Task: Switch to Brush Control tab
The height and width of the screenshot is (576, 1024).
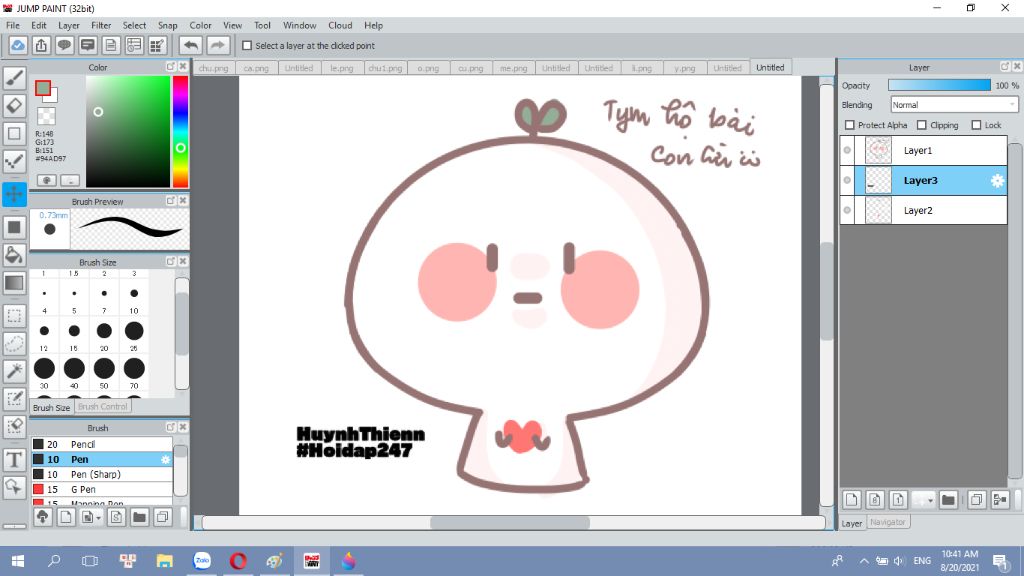Action: coord(103,406)
